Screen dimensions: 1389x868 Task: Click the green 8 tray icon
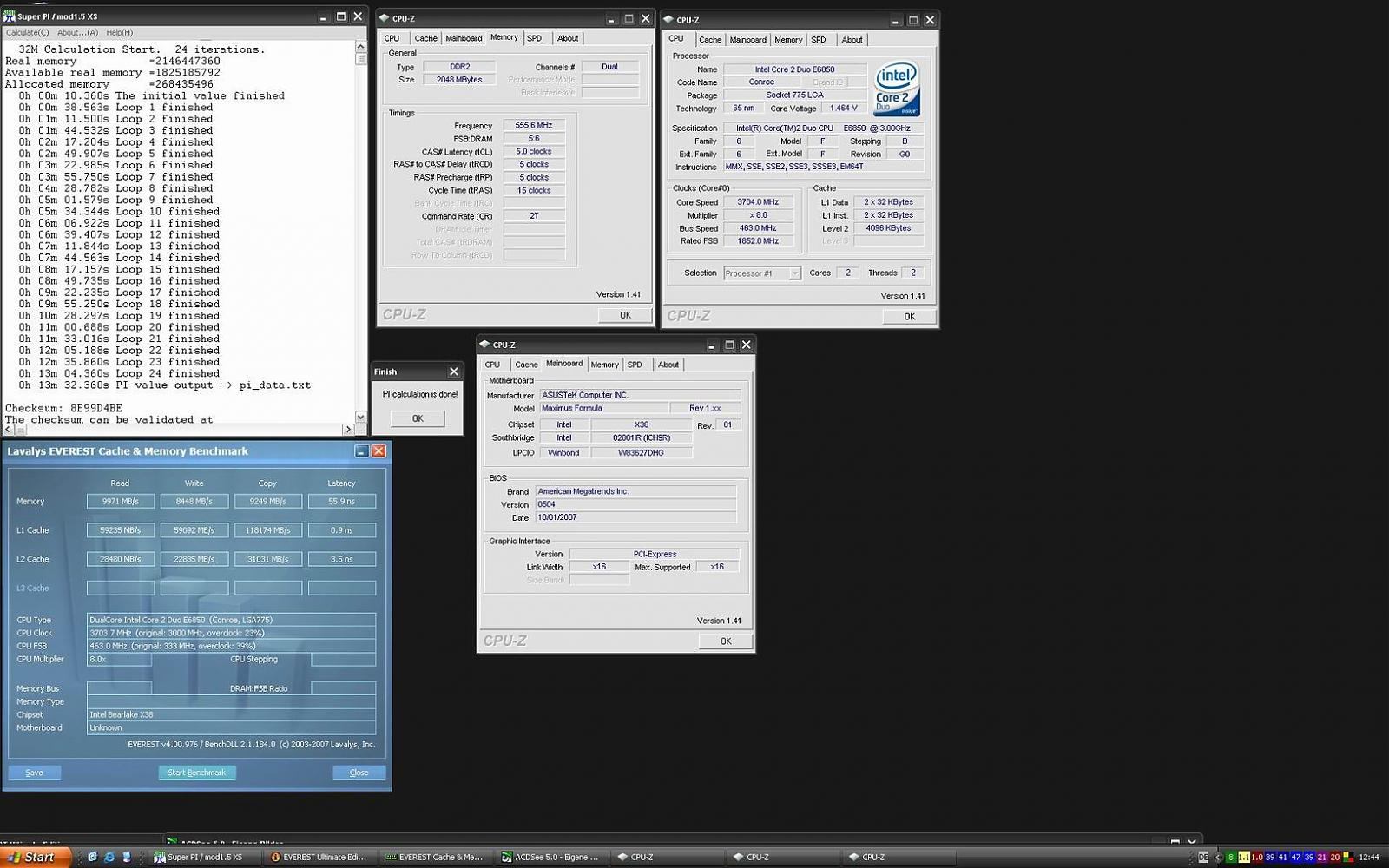coord(1231,858)
